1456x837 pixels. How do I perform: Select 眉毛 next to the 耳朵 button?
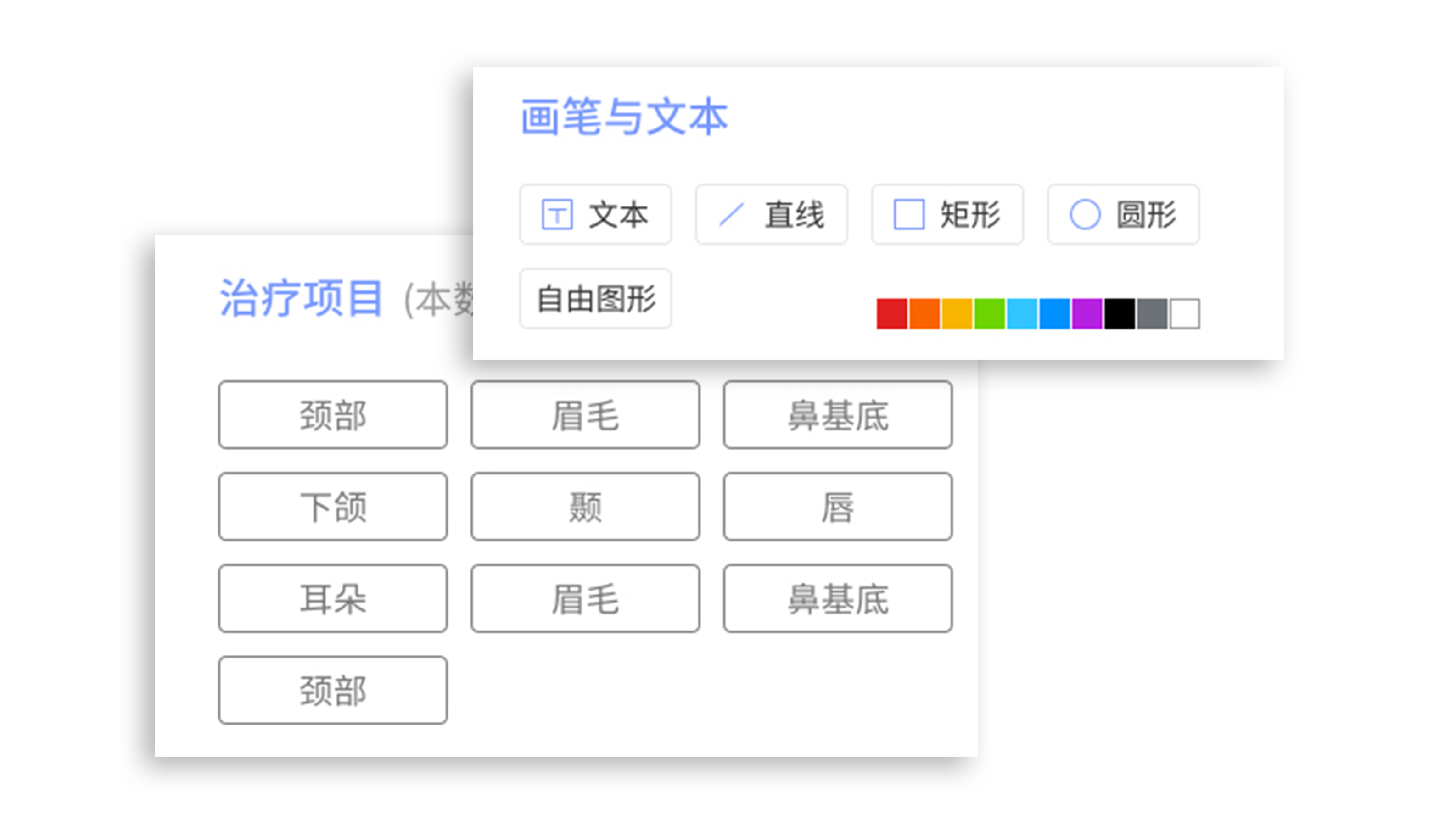click(585, 598)
